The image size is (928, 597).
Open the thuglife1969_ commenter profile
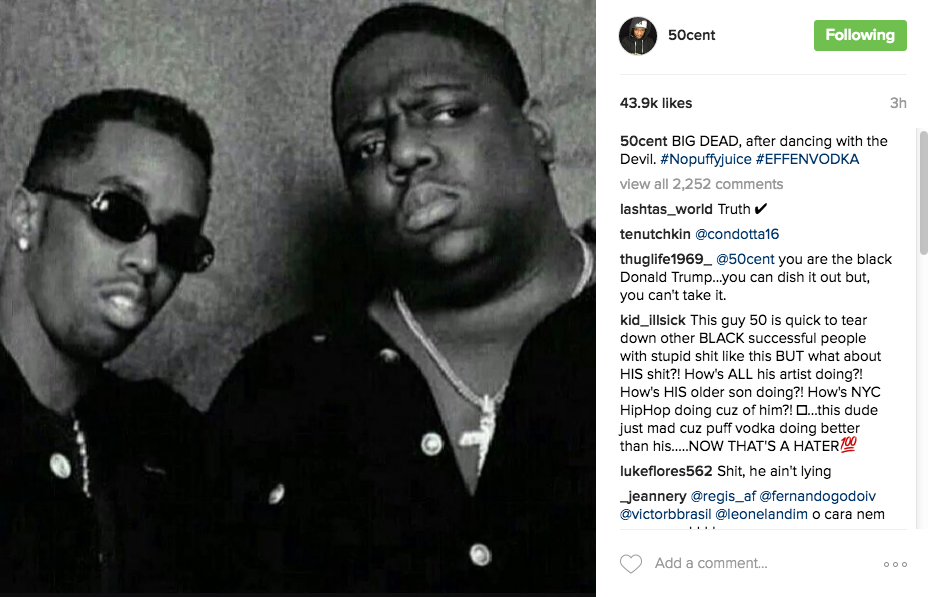[666, 259]
